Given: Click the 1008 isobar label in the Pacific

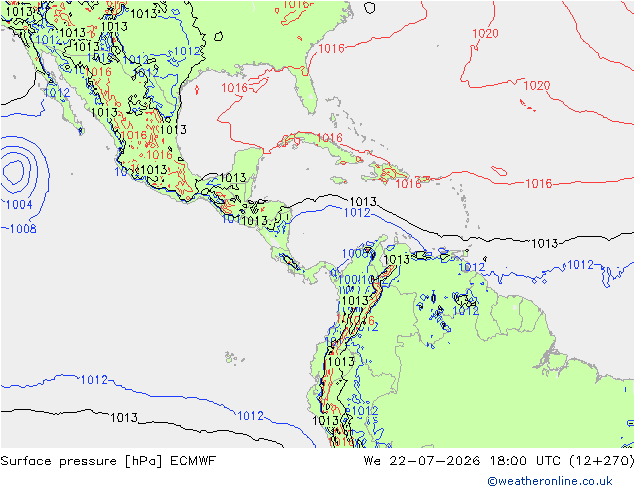Looking at the screenshot, I should tap(23, 229).
